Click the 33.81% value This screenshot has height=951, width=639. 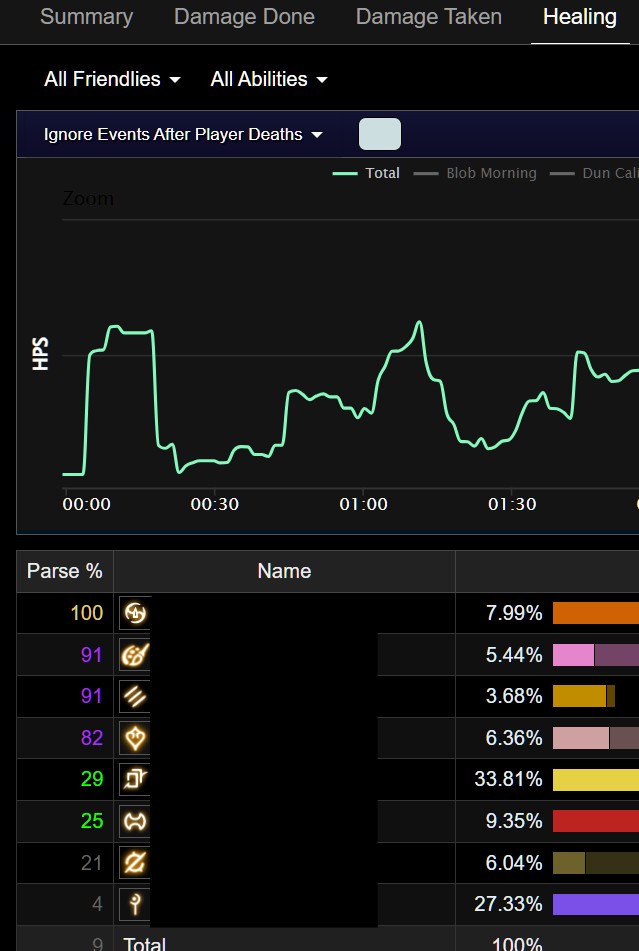pyautogui.click(x=508, y=779)
